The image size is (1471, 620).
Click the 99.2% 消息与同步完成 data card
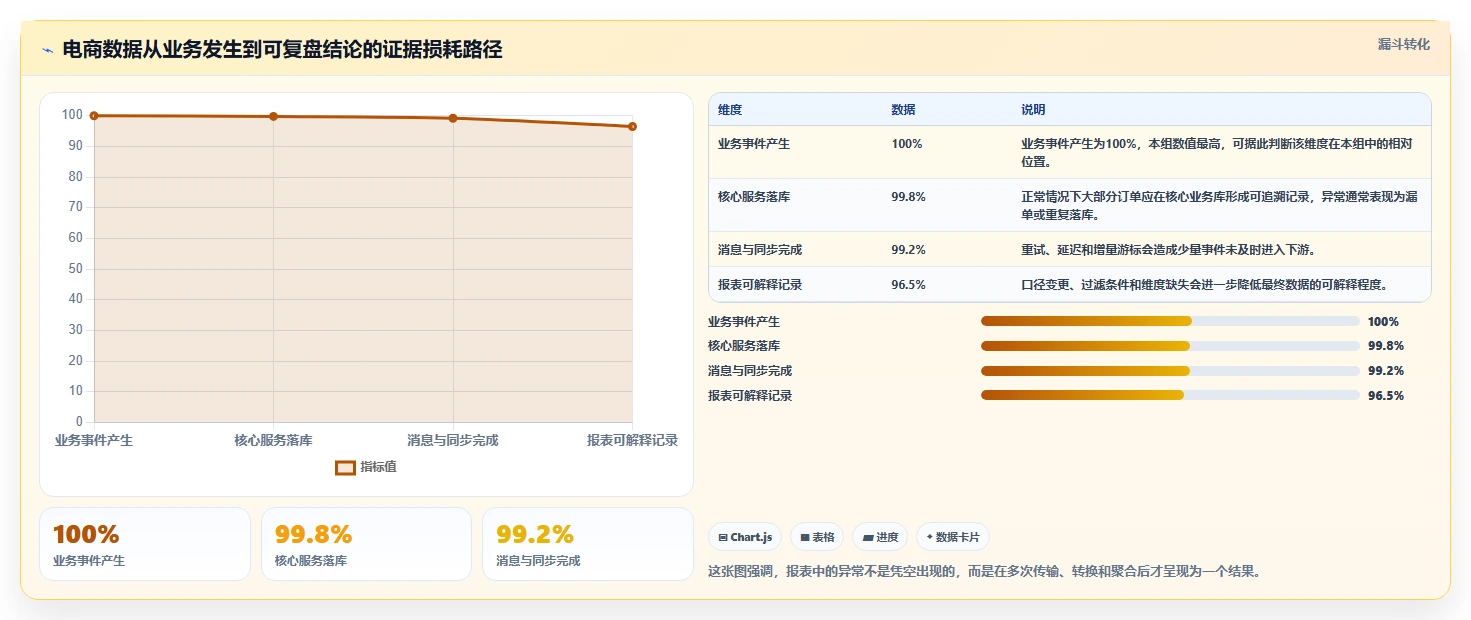point(588,544)
